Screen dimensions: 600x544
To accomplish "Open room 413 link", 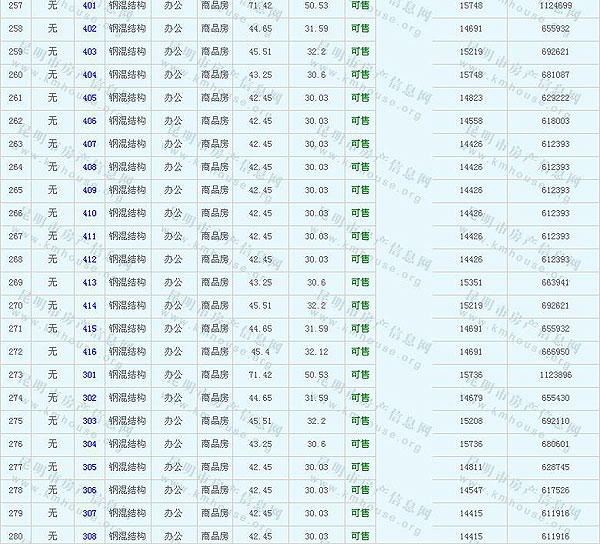I will [90, 282].
